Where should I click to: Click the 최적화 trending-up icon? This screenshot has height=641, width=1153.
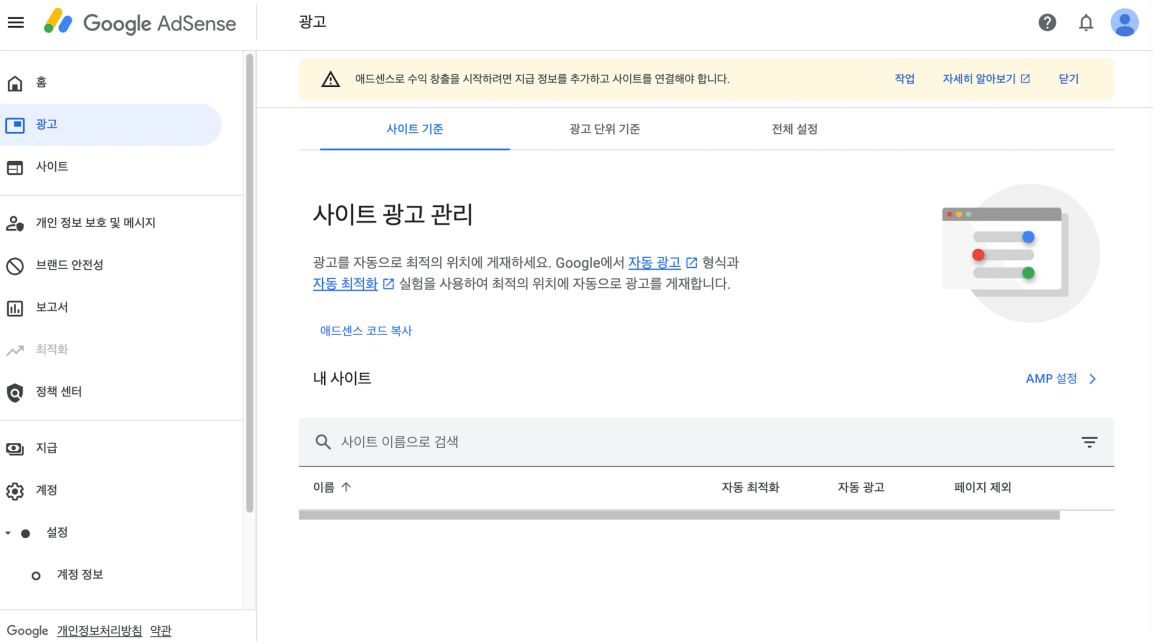click(x=15, y=351)
